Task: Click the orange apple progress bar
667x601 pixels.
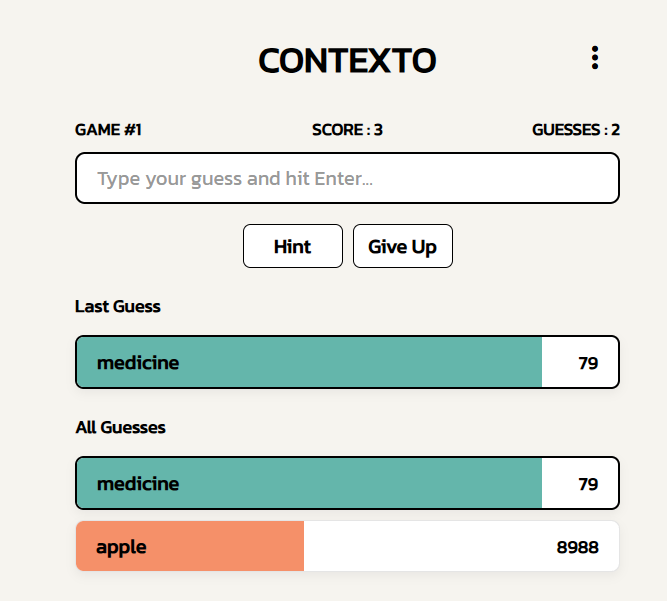Action: click(x=190, y=546)
